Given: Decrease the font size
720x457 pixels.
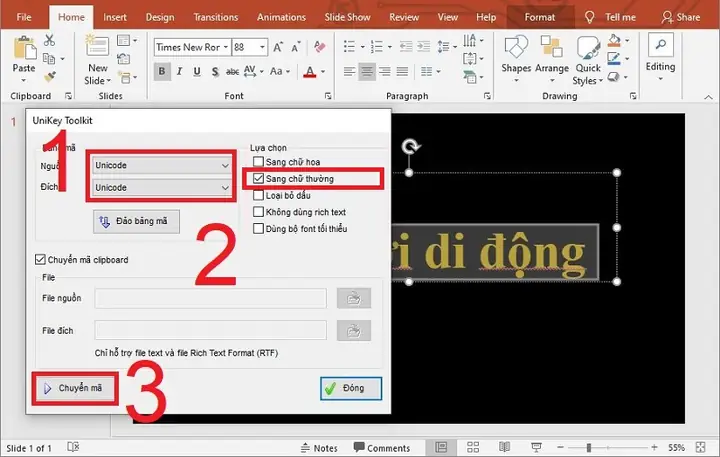Looking at the screenshot, I should click(295, 47).
